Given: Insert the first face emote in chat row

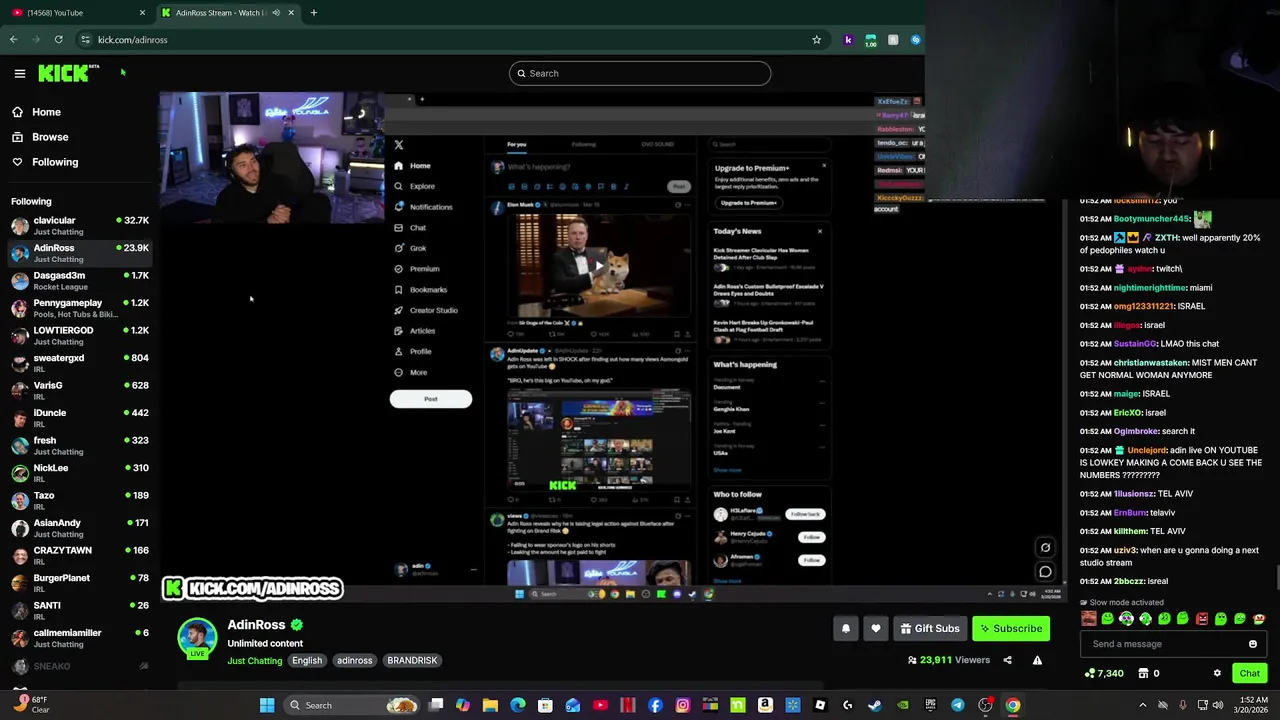Looking at the screenshot, I should [1089, 619].
